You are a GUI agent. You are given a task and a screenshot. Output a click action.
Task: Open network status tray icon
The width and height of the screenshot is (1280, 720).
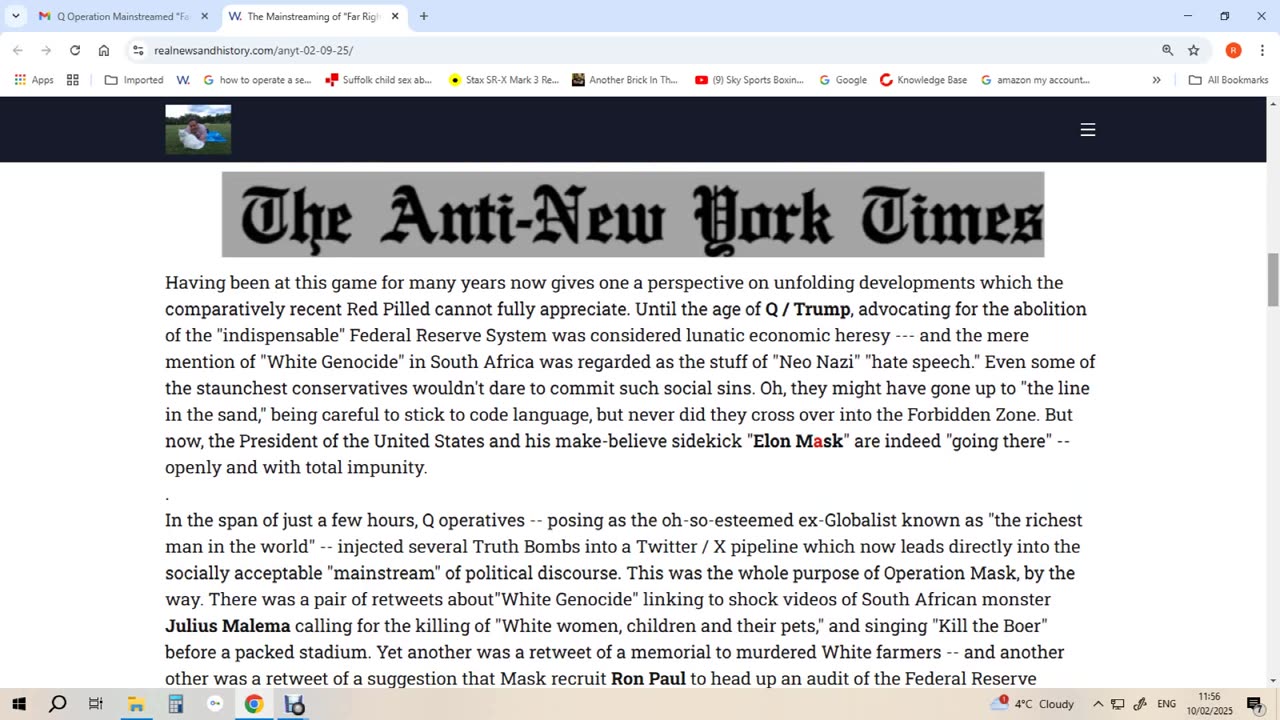1118,704
